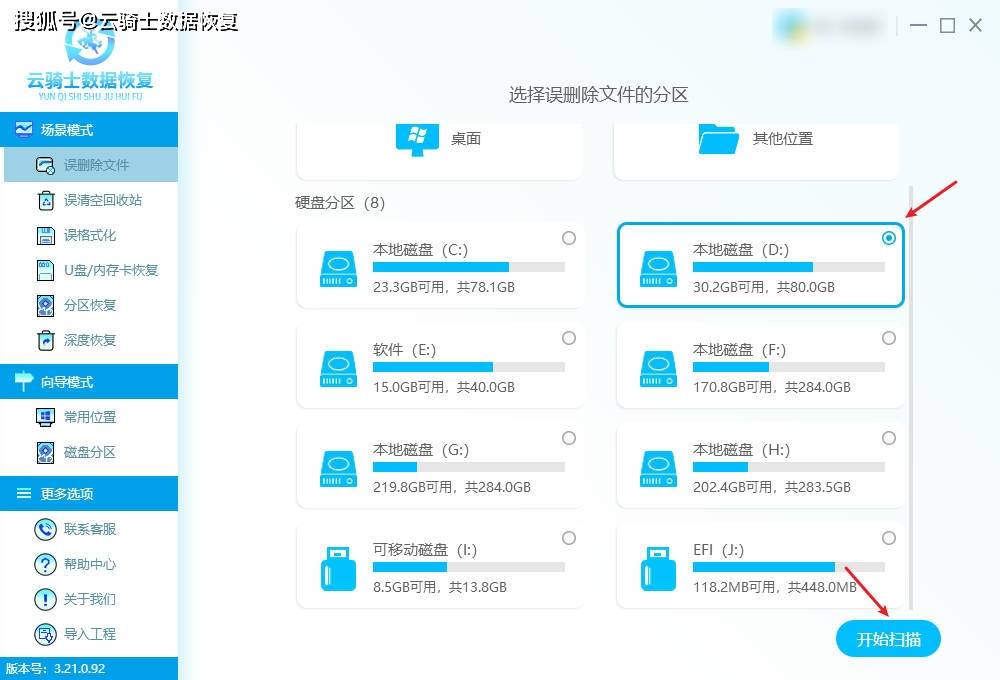Click the text 15.0GB可用，共40.0GB
The image size is (1000, 680).
pos(444,387)
